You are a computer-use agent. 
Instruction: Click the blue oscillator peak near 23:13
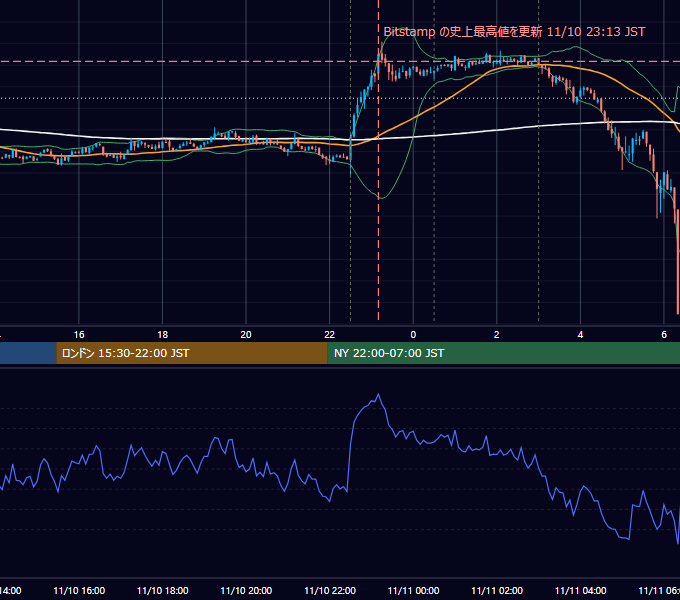pos(379,394)
